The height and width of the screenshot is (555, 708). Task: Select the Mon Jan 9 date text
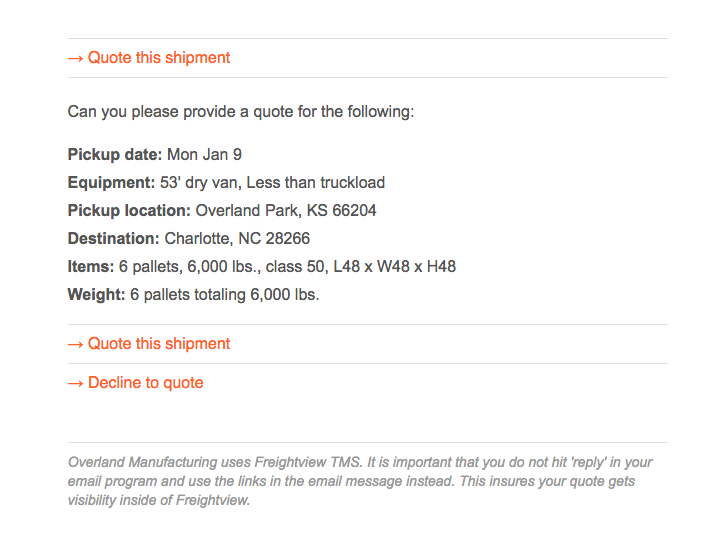click(205, 154)
